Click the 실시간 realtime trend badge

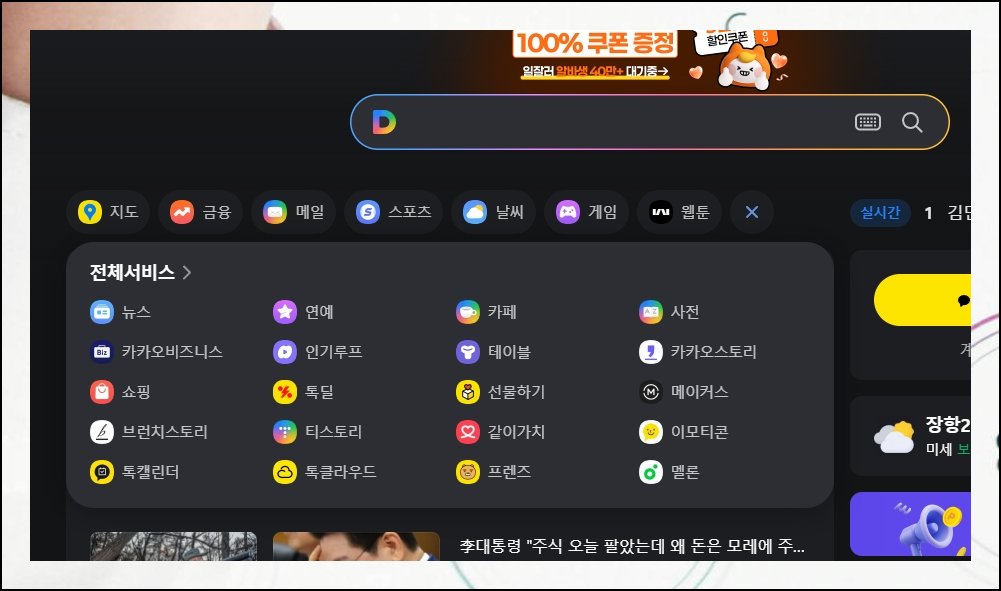(x=880, y=213)
